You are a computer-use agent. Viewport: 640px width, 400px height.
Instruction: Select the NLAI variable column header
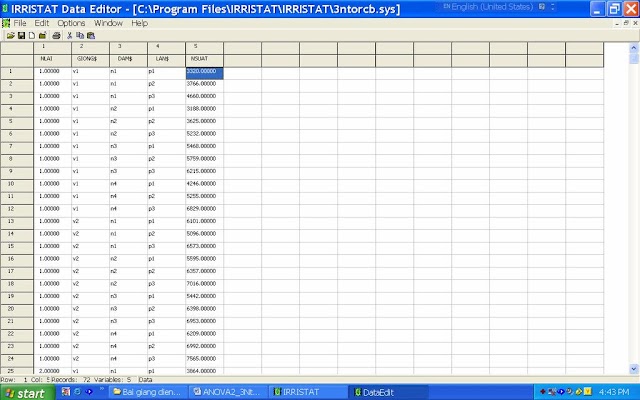click(52, 60)
